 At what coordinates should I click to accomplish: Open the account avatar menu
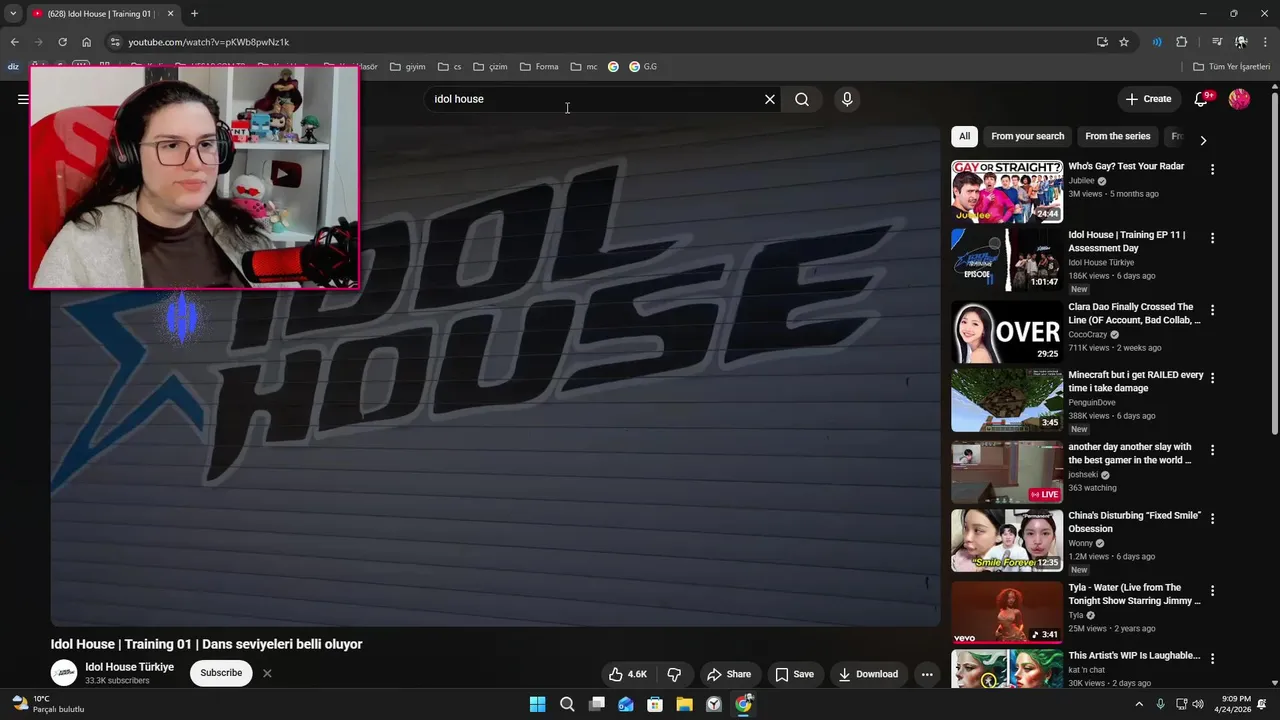(1239, 99)
